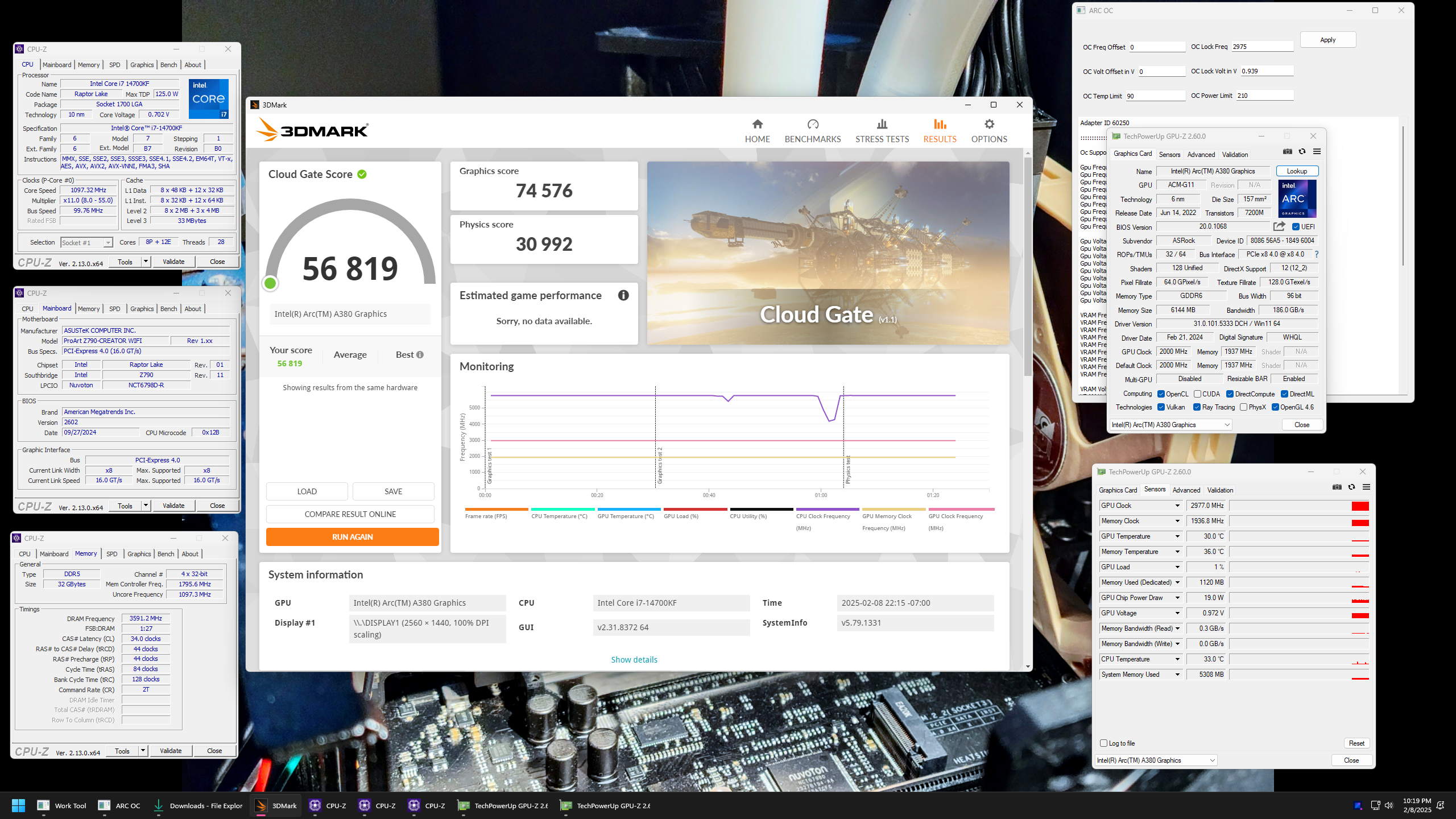Screen dimensions: 1456x819
Task: Click the BIOS share/export icon in GPU-Z
Action: tap(1279, 226)
